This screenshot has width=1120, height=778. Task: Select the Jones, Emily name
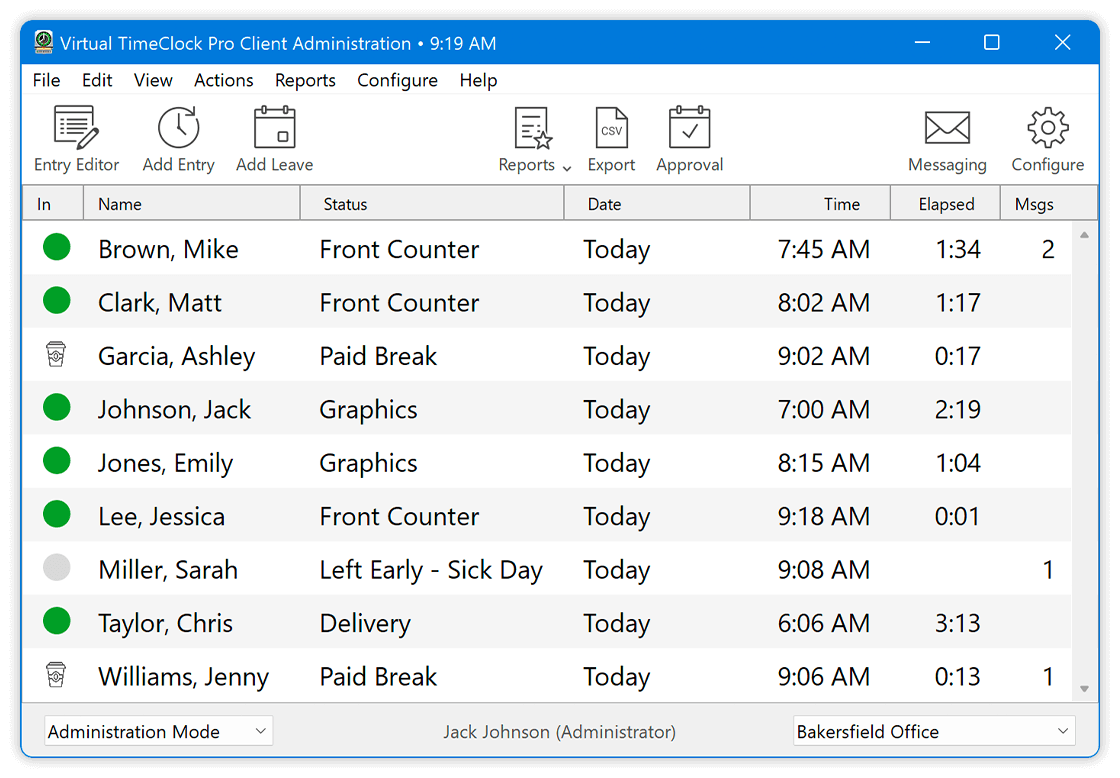click(x=166, y=464)
